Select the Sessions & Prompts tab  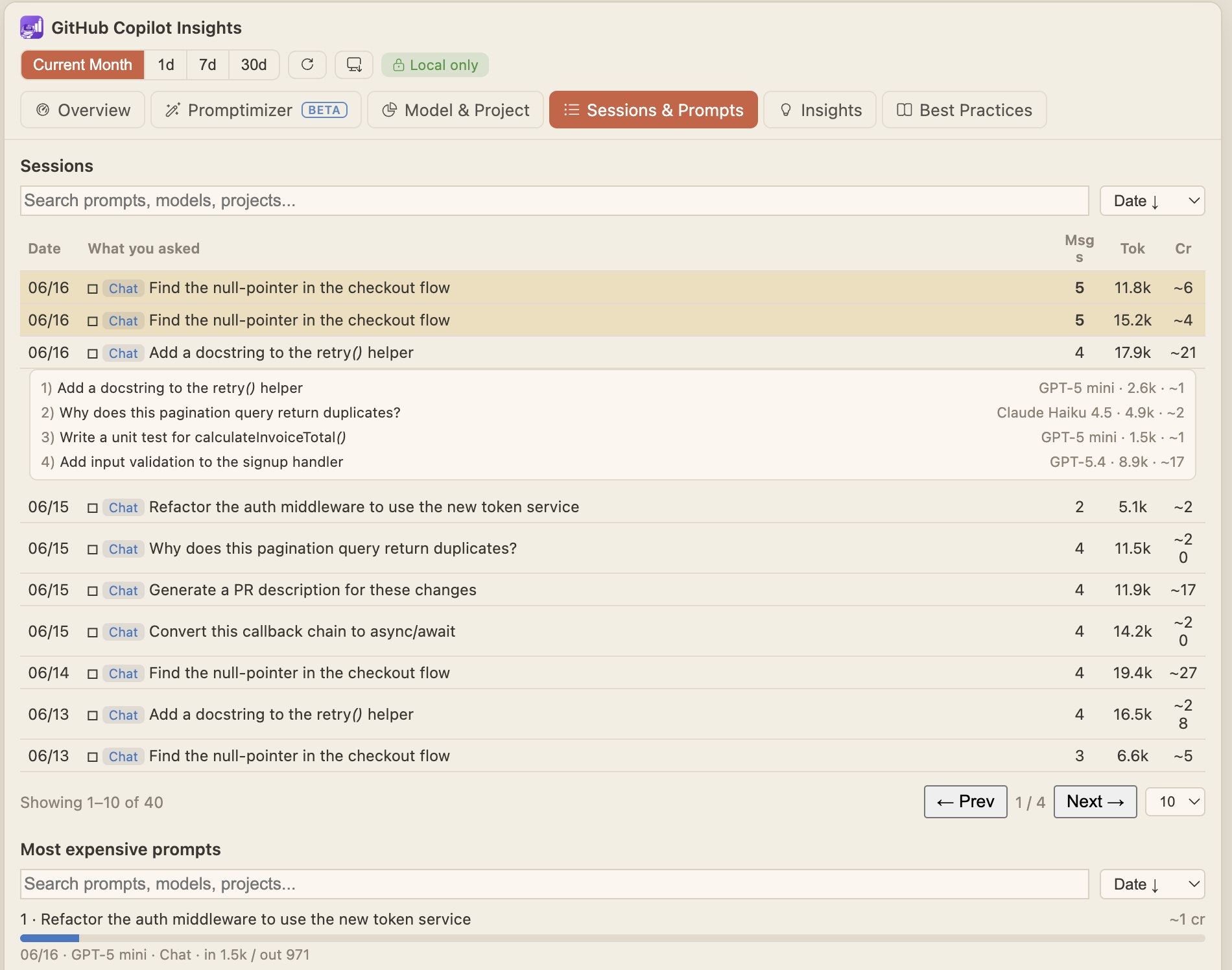click(653, 110)
